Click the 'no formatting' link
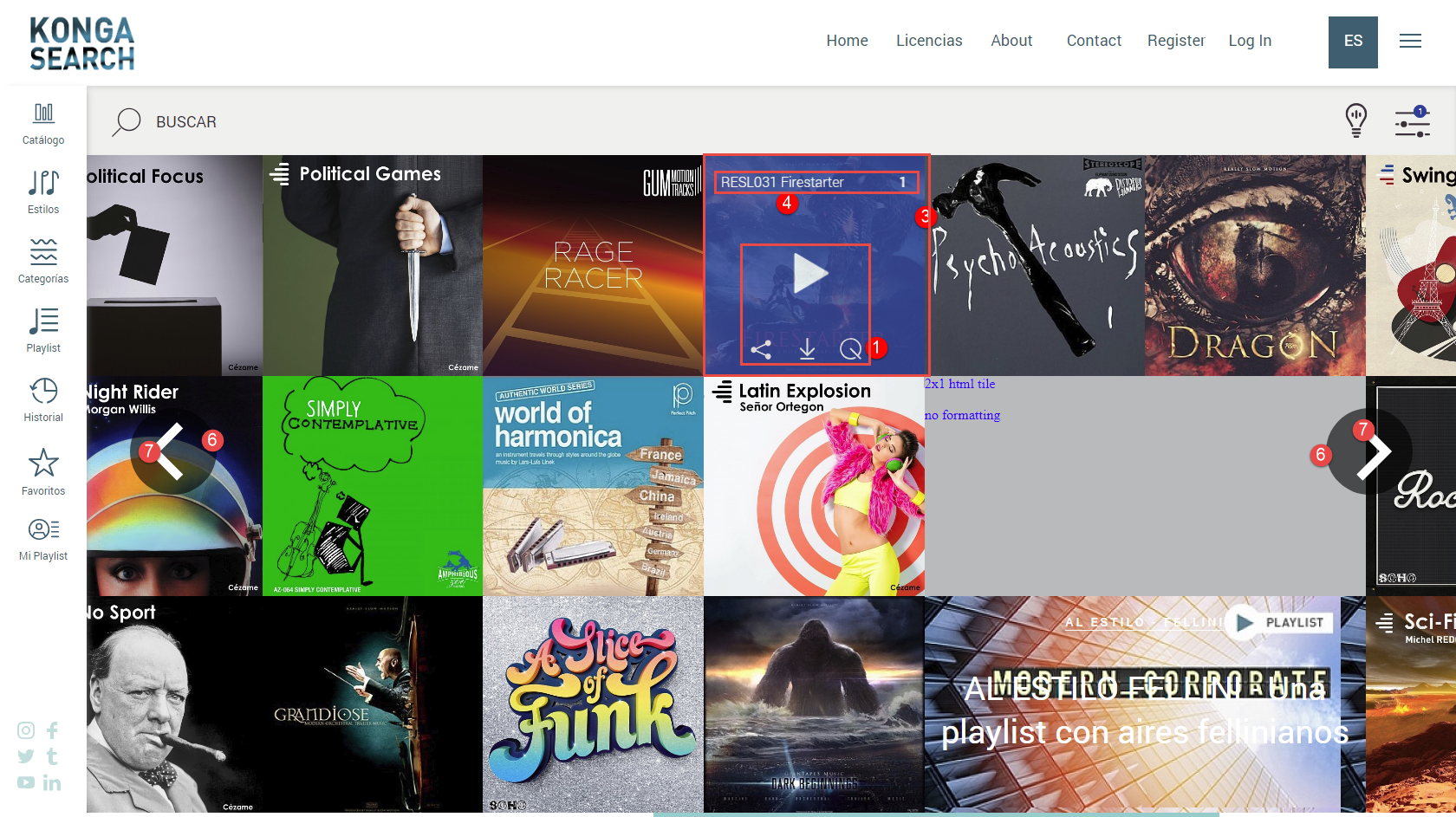 click(x=962, y=415)
